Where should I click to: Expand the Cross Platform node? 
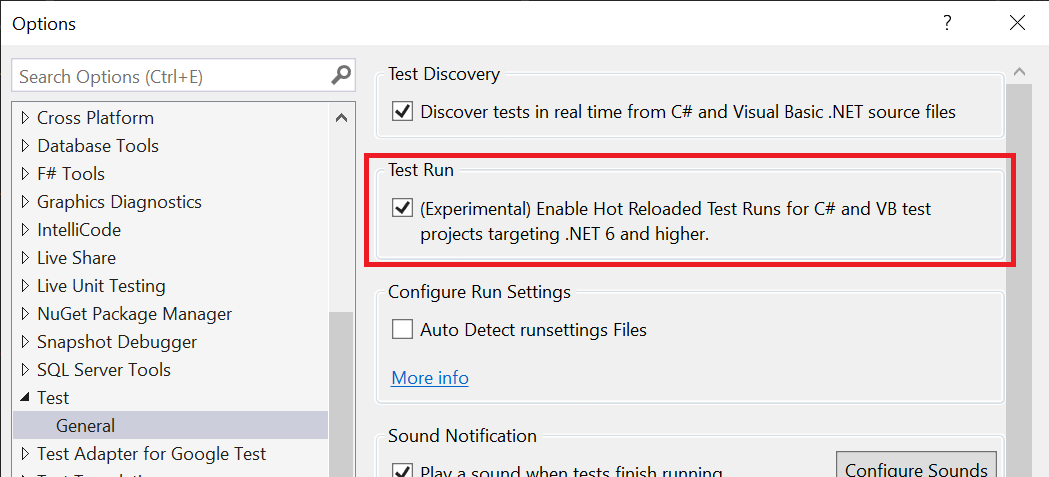25,118
